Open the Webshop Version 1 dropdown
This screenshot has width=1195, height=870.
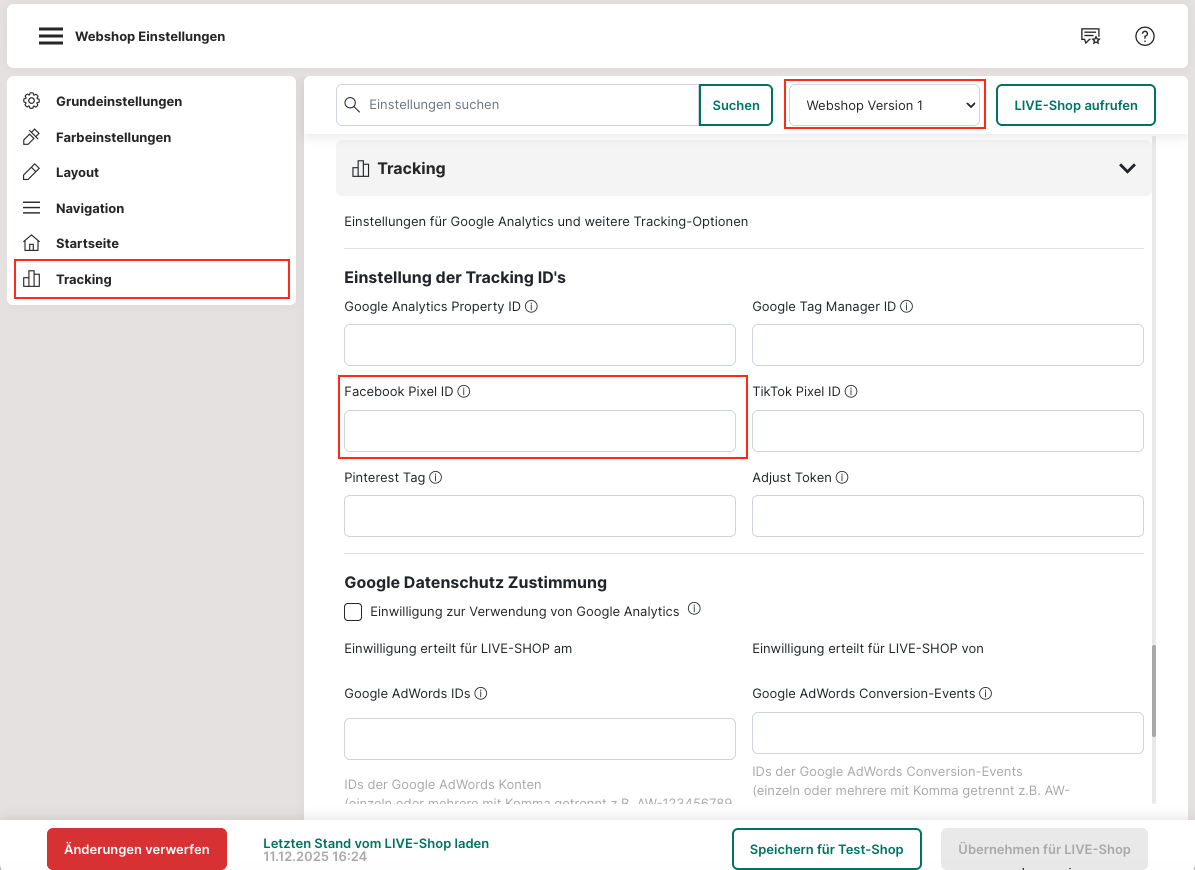coord(884,105)
